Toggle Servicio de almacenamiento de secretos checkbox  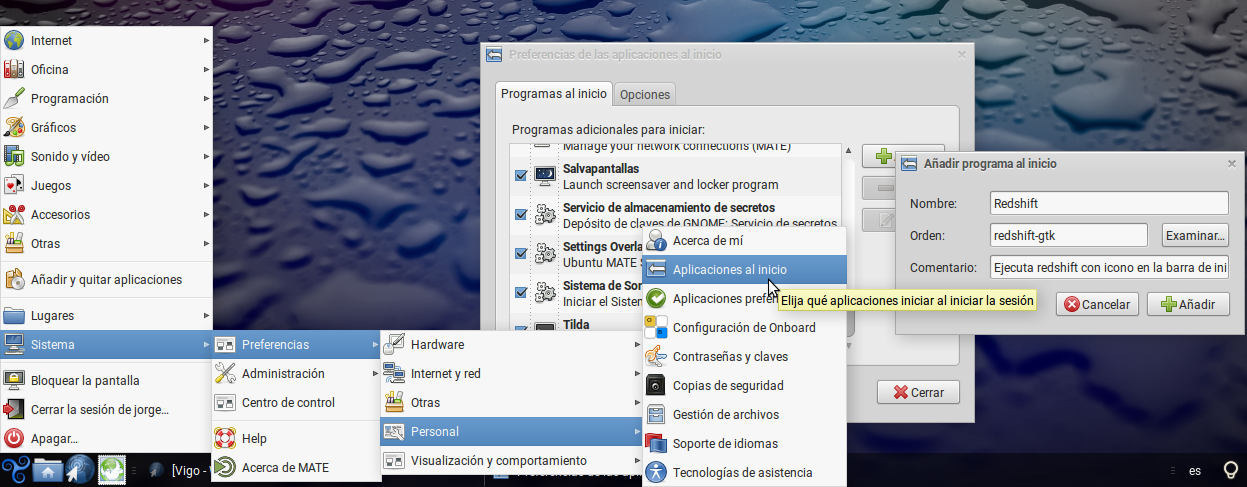point(521,214)
